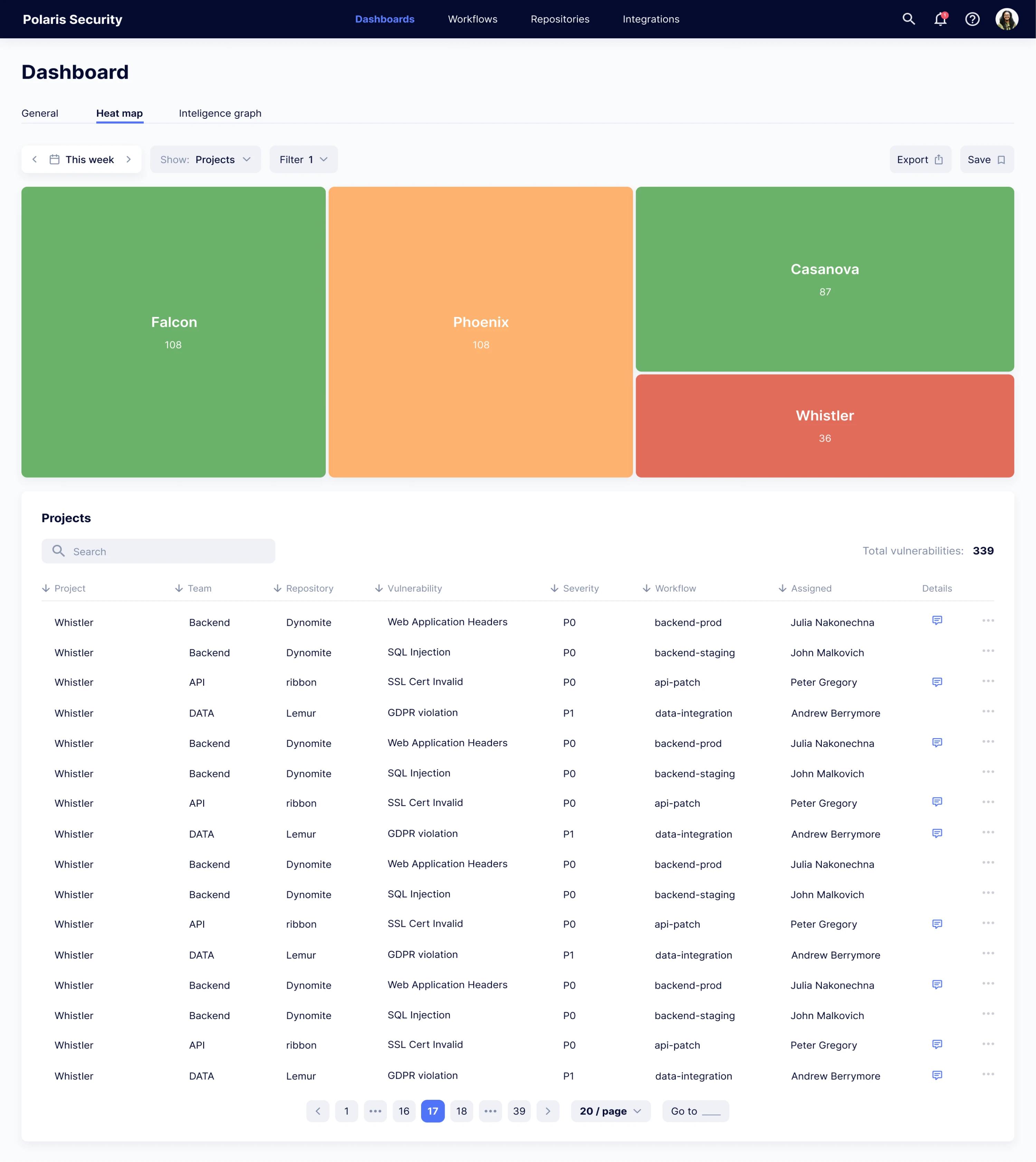Open the Show: Projects dropdown
1036x1162 pixels.
pos(206,159)
